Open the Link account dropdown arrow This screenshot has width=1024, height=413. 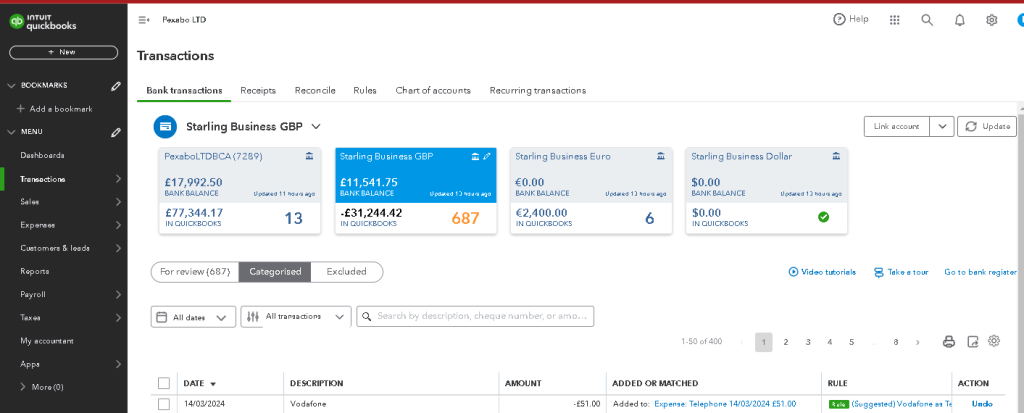(942, 127)
